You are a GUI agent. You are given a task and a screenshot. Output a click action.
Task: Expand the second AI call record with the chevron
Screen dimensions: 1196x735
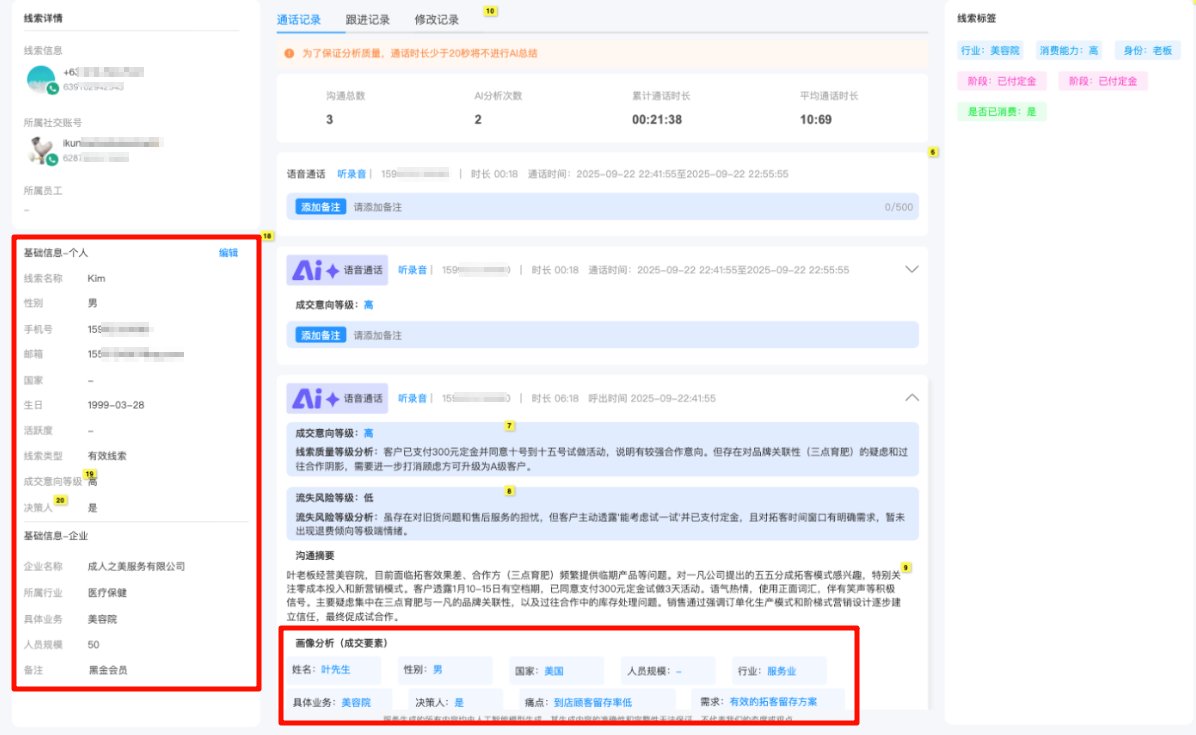pyautogui.click(x=911, y=268)
